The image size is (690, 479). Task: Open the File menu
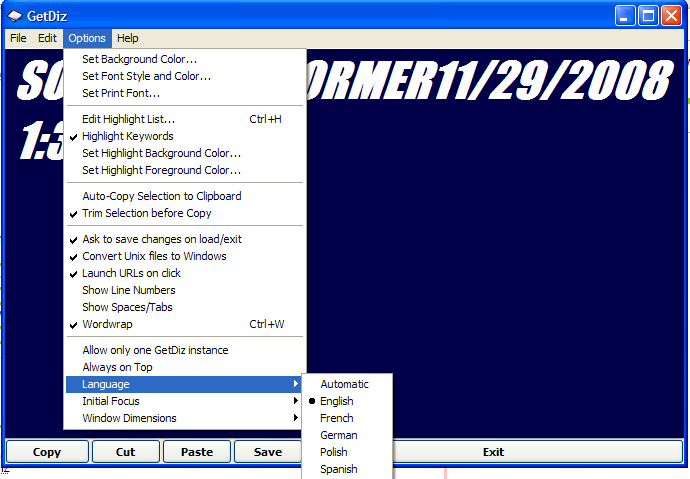click(x=18, y=38)
